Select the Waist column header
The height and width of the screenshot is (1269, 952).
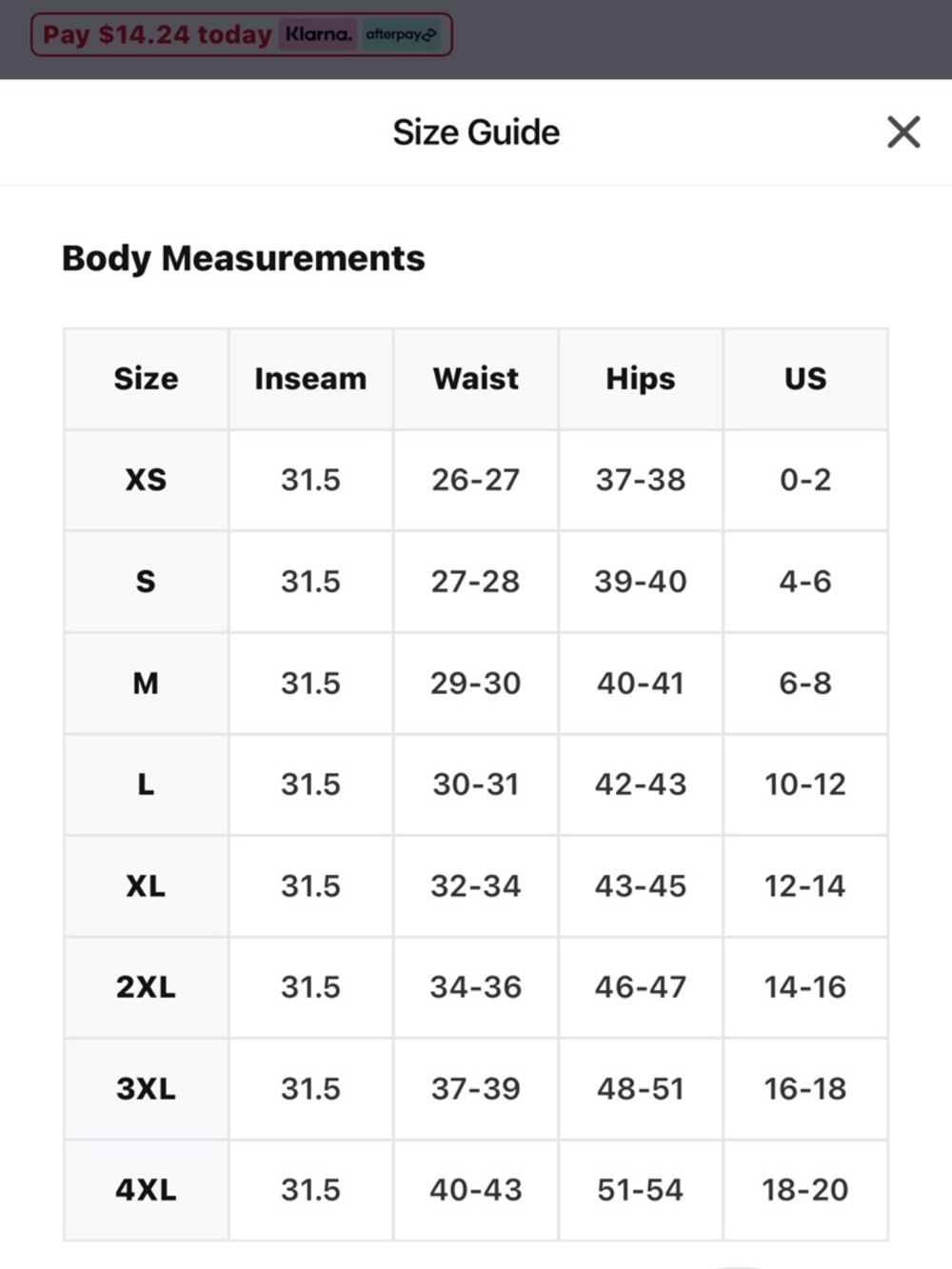point(476,379)
